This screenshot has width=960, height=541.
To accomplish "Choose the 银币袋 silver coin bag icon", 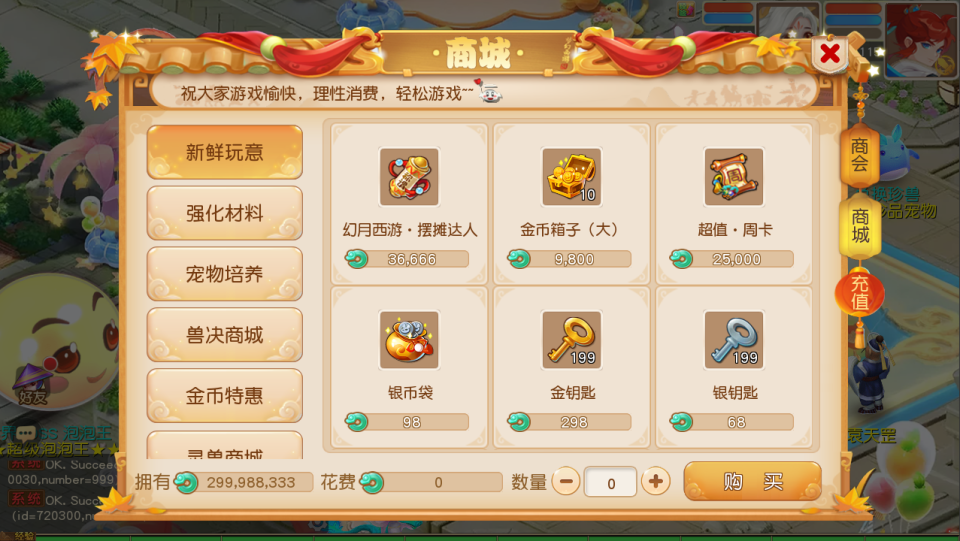I will [409, 340].
